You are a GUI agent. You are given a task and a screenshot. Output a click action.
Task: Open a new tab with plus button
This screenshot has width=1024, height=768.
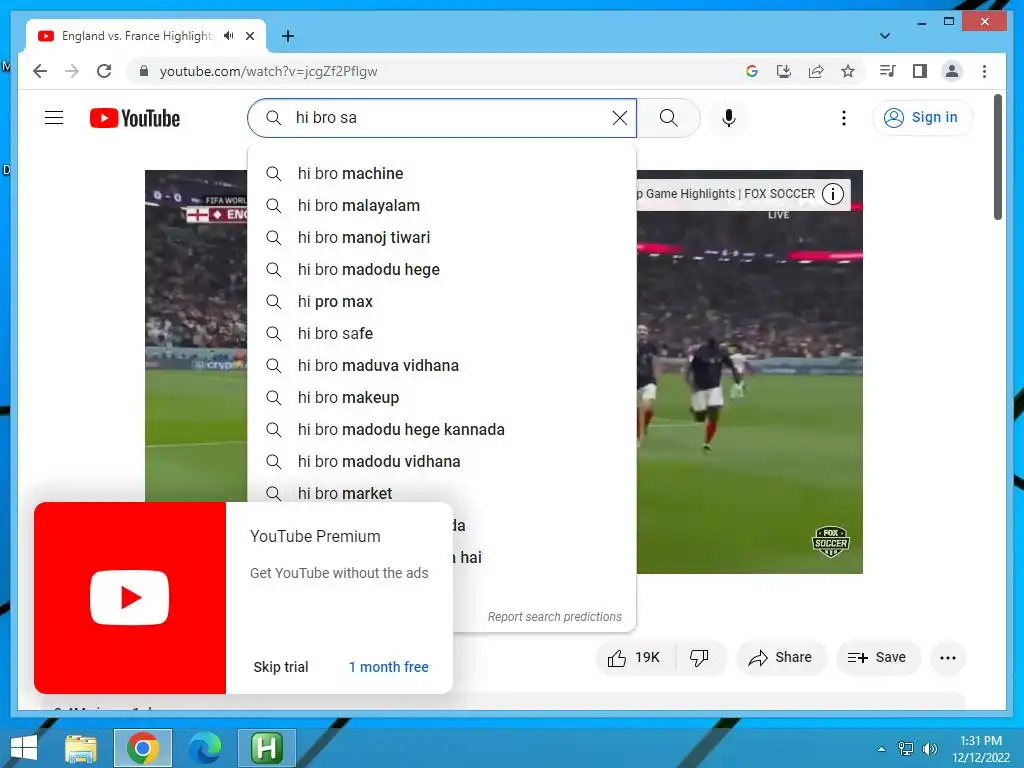coord(288,36)
